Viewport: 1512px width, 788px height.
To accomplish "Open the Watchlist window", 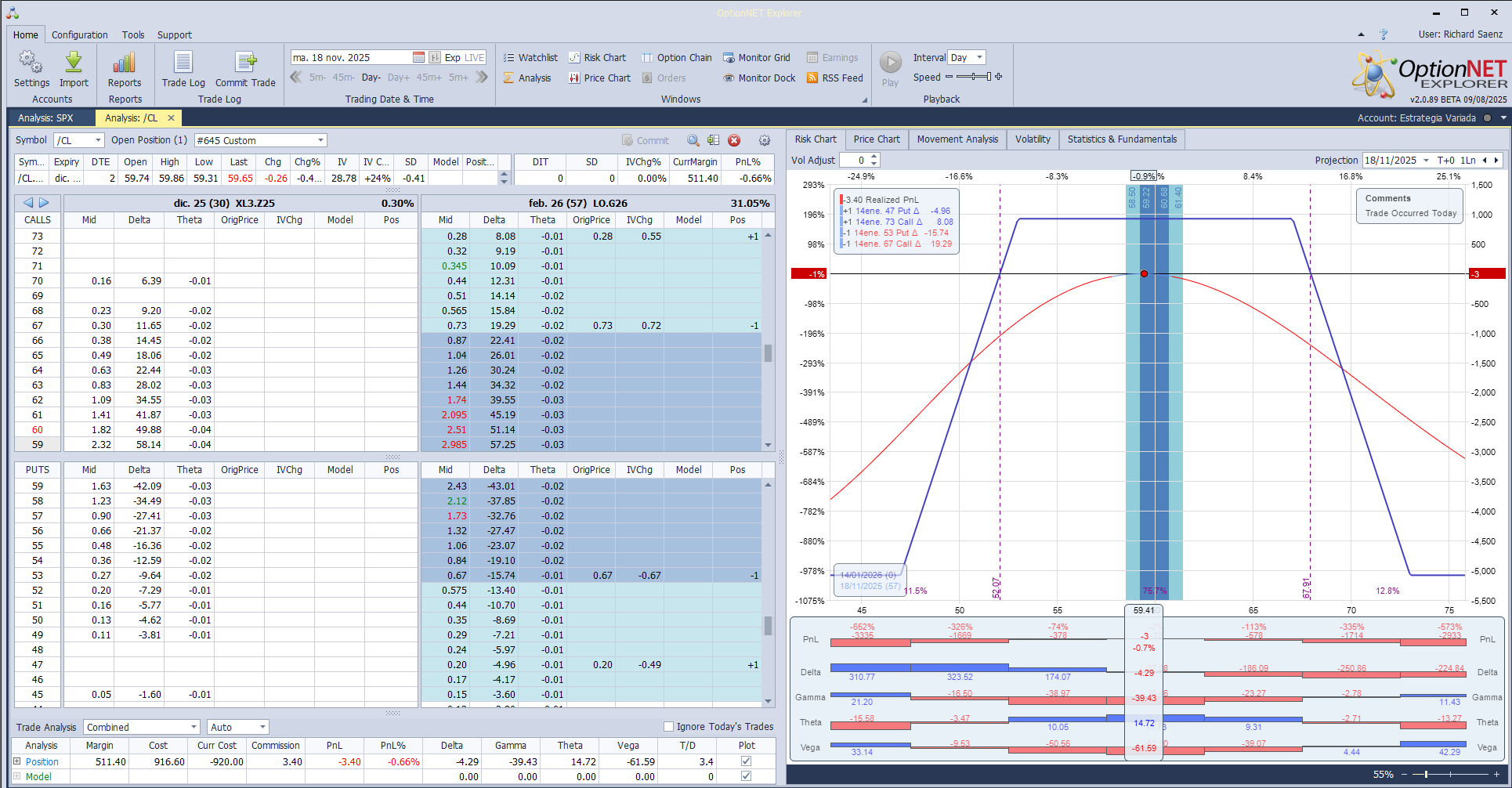I will [530, 57].
